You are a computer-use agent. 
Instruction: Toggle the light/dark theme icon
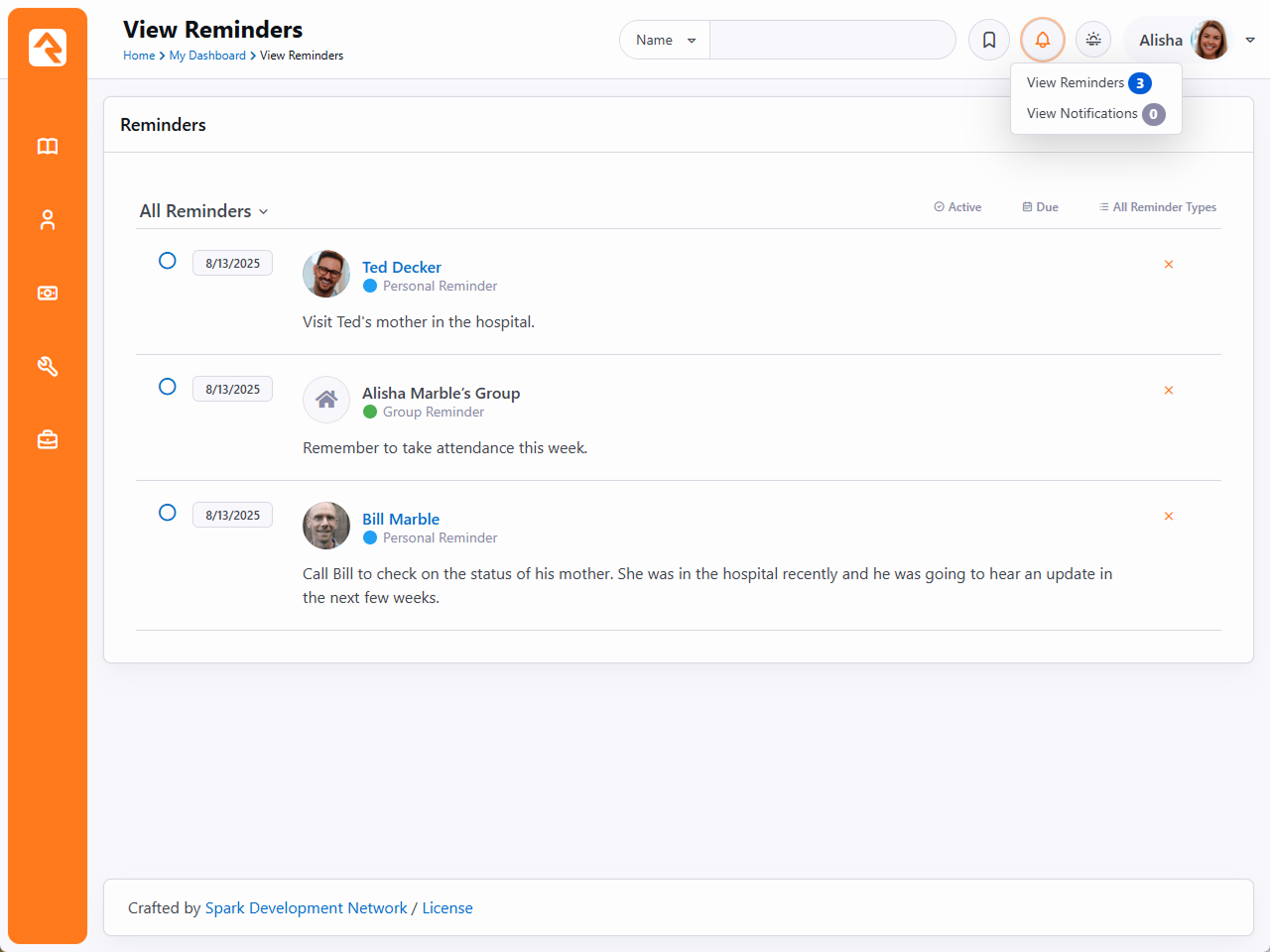[x=1093, y=40]
